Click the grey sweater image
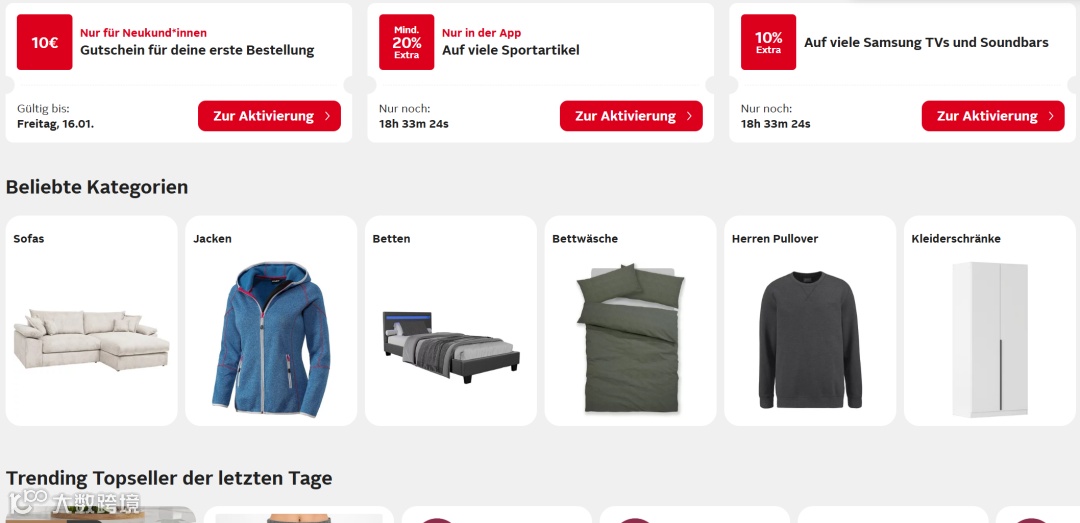This screenshot has height=523, width=1080. point(810,340)
